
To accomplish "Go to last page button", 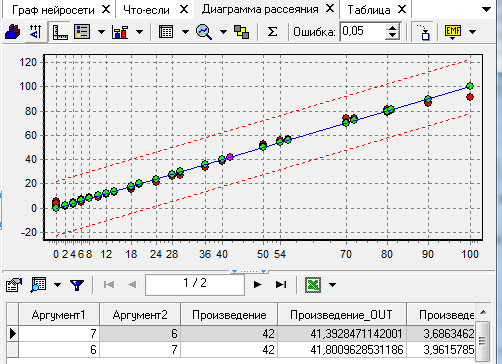I will click(x=281, y=285).
